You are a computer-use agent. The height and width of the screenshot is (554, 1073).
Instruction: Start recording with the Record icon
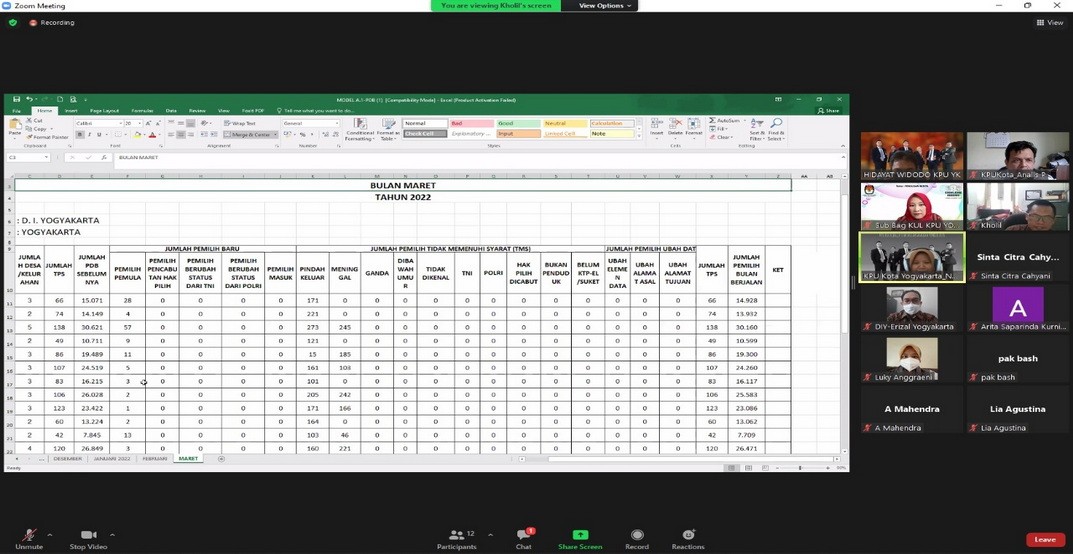point(637,536)
